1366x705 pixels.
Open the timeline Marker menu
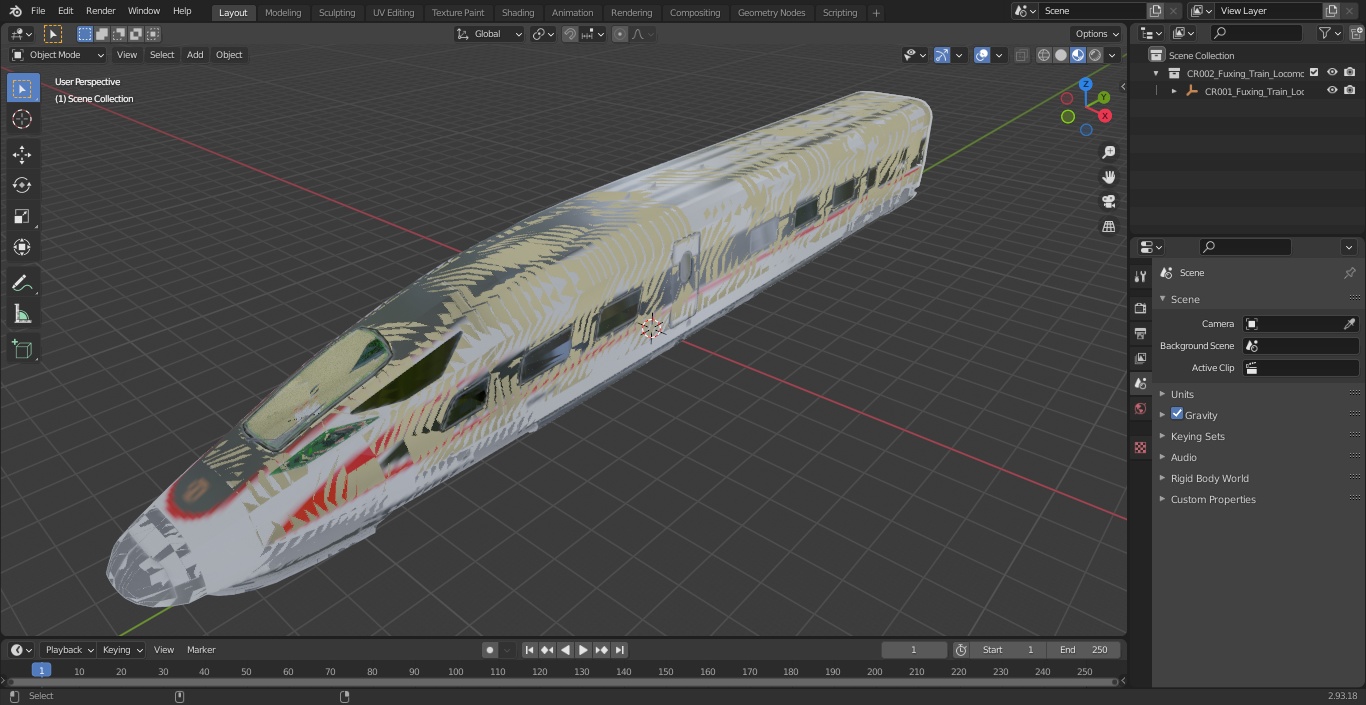pyautogui.click(x=201, y=650)
